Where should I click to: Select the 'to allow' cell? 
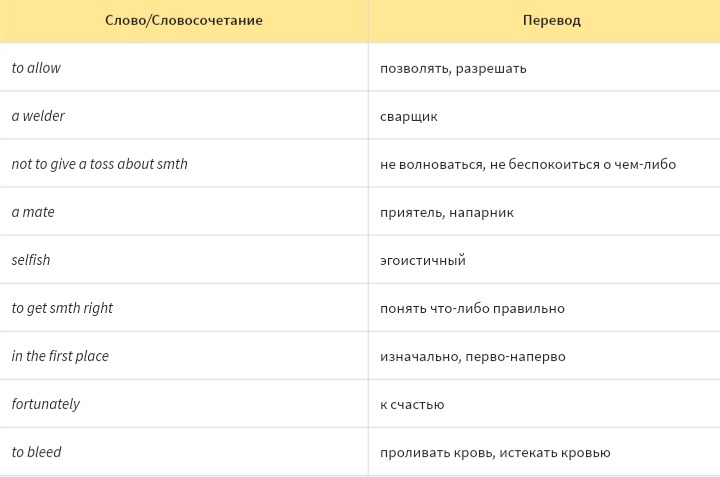(36, 68)
